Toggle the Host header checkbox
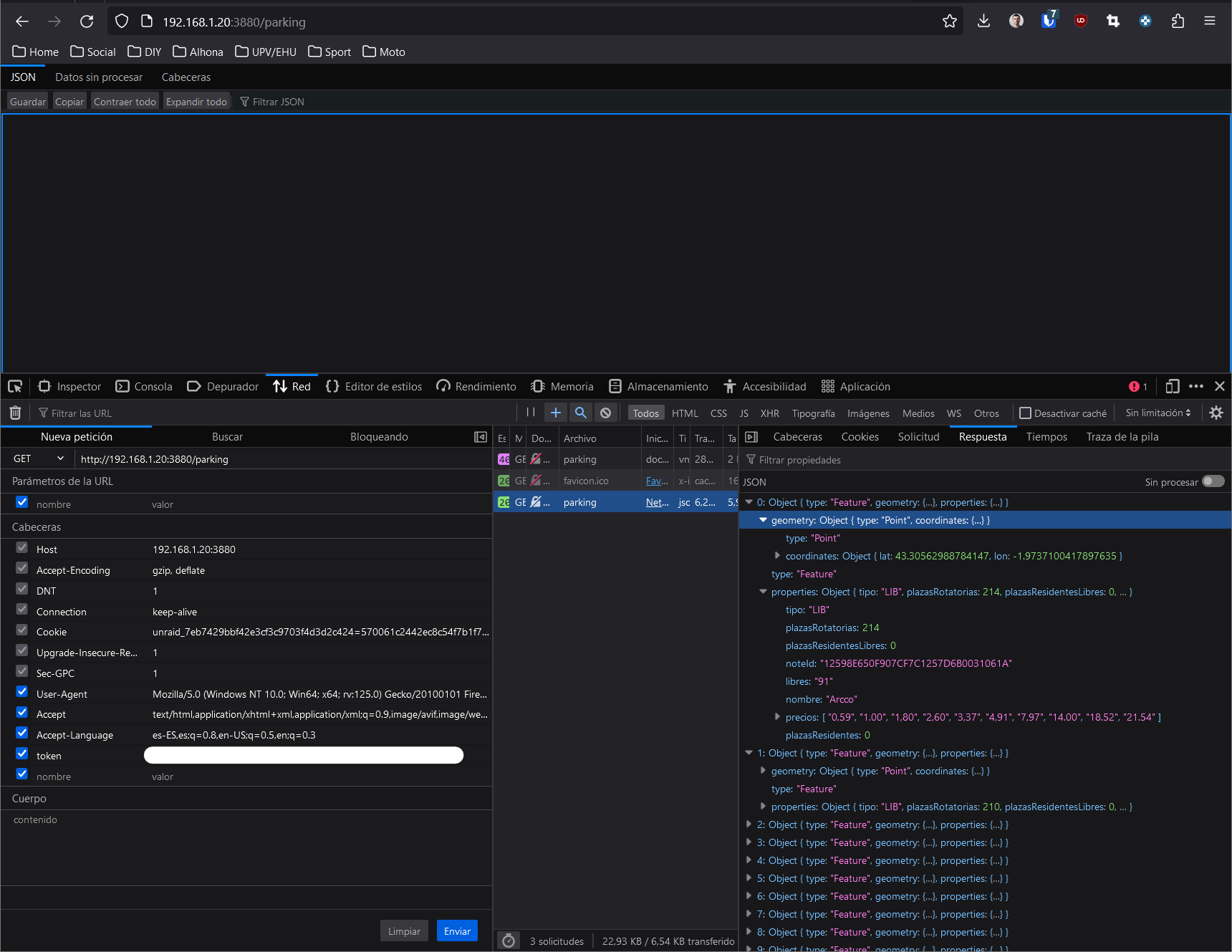Viewport: 1232px width, 952px height. [x=22, y=547]
